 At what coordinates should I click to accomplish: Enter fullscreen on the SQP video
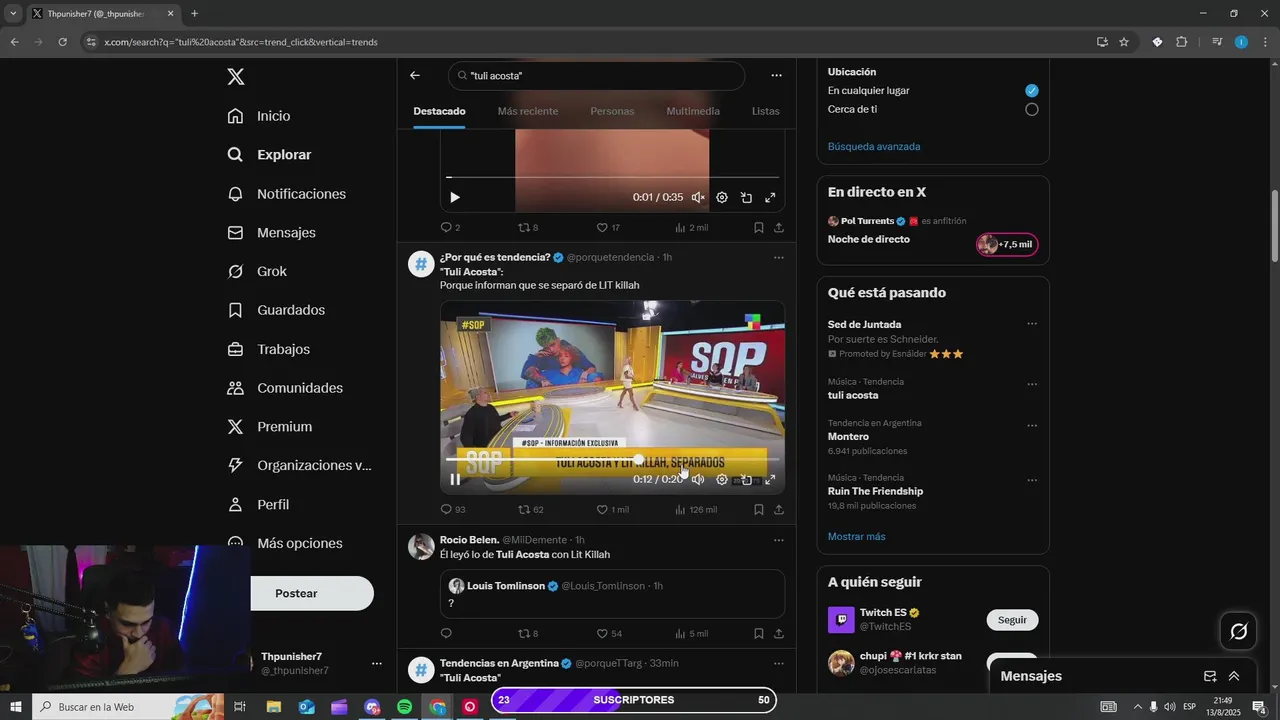click(770, 479)
